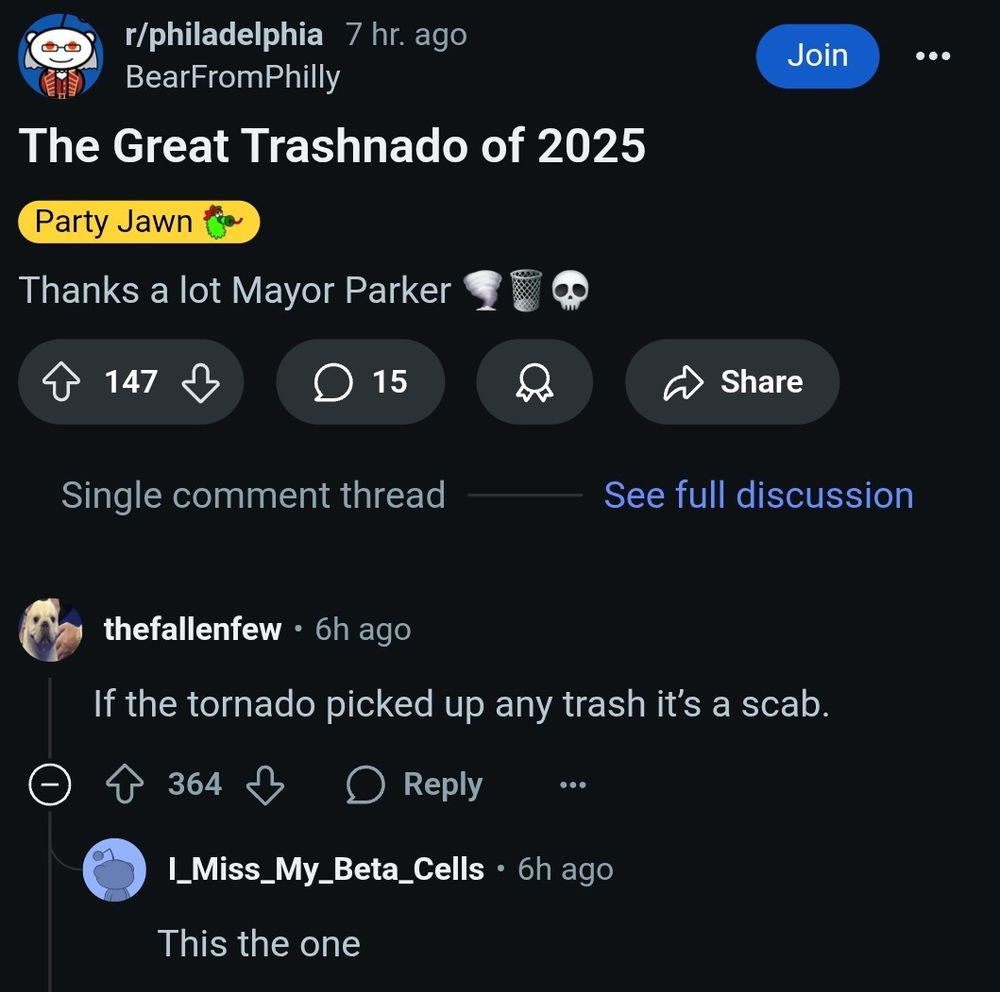
Task: Give an award to the post
Action: 534,382
